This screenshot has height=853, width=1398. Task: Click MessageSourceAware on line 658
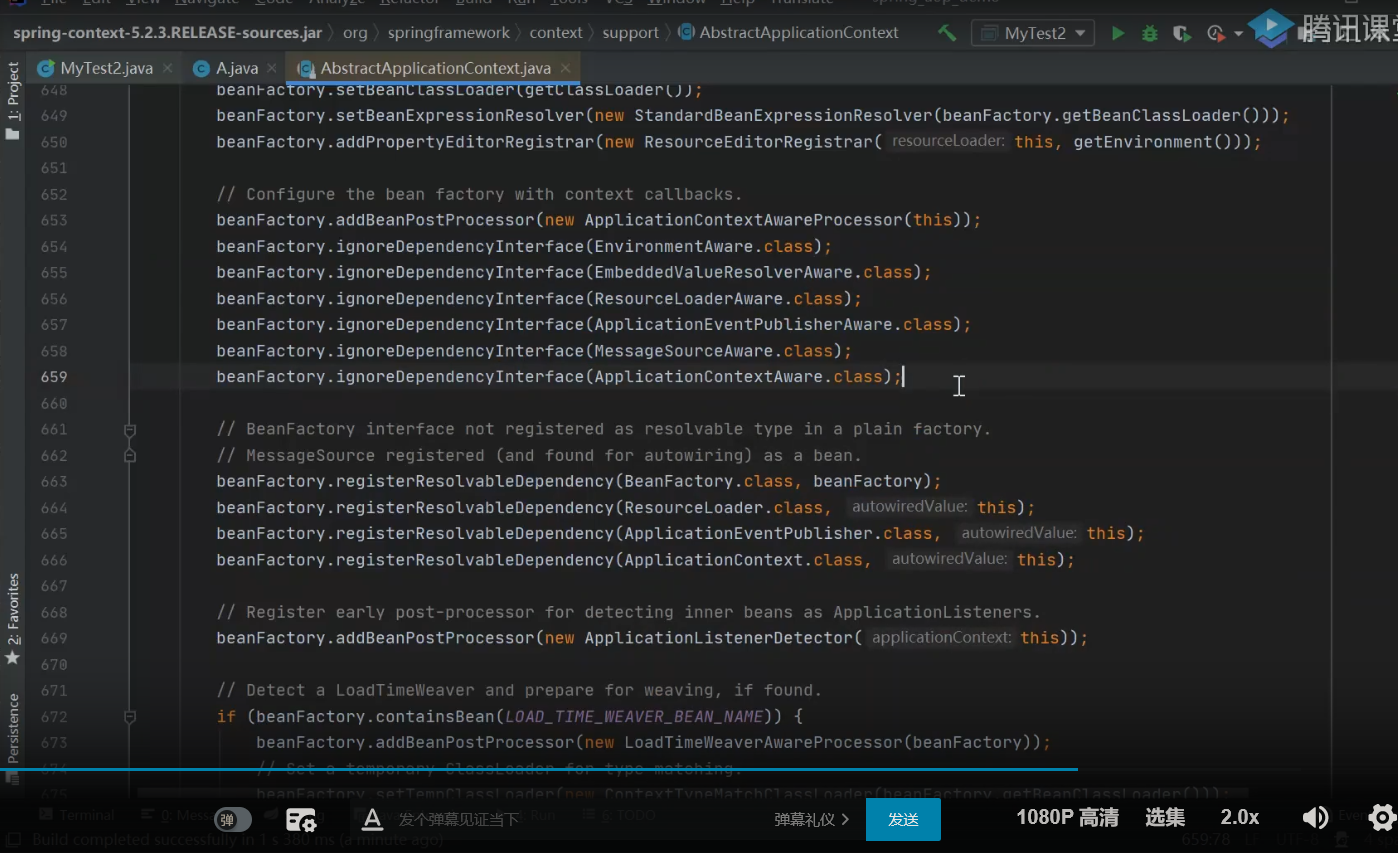(683, 351)
